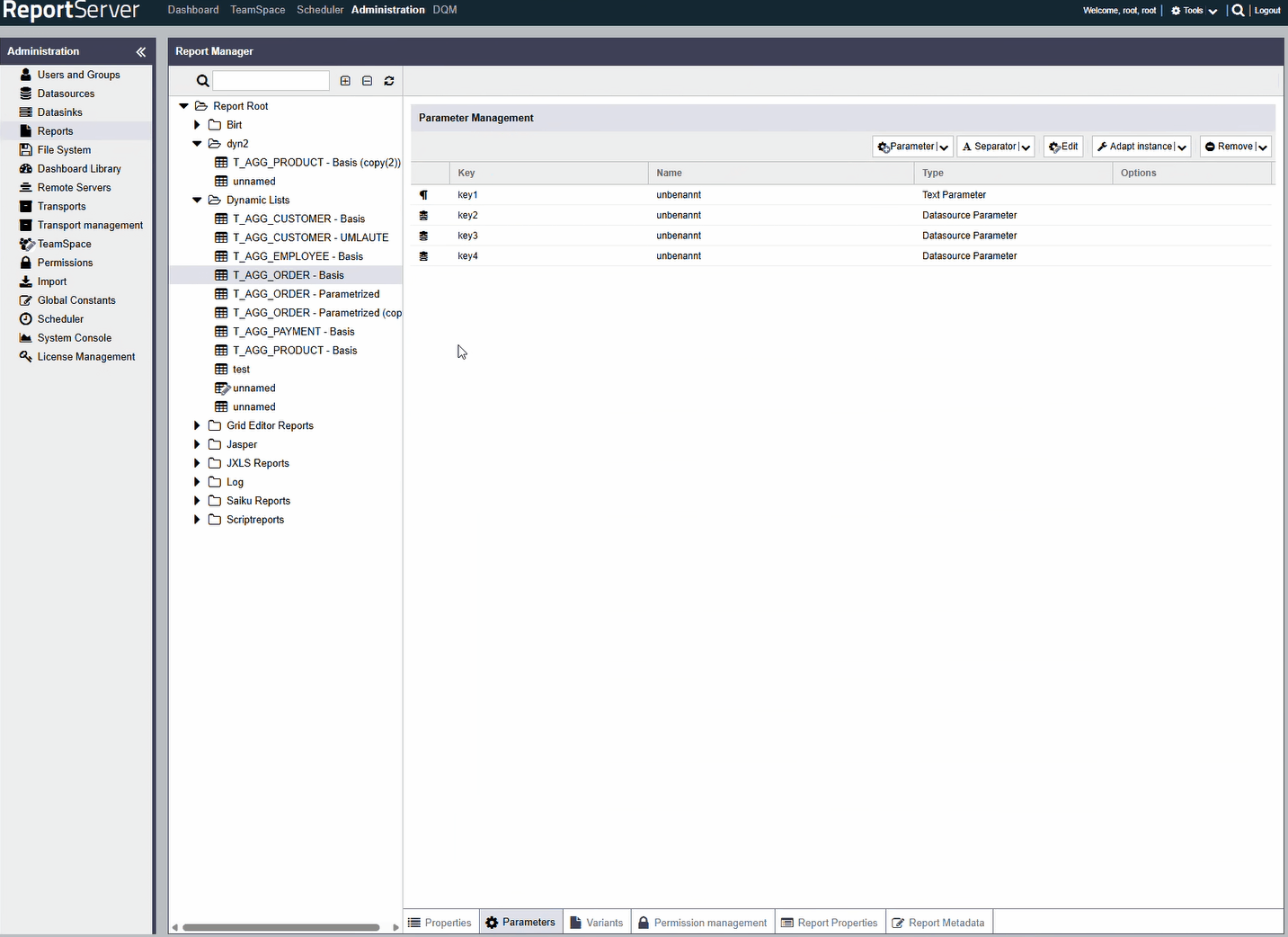The image size is (1288, 937).
Task: Collapse the Administration sidebar panel
Action: (140, 52)
